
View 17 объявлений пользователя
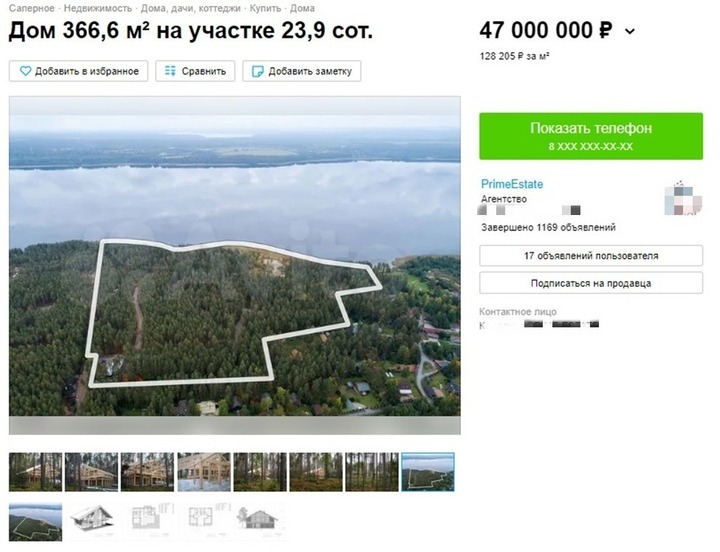[x=591, y=256]
